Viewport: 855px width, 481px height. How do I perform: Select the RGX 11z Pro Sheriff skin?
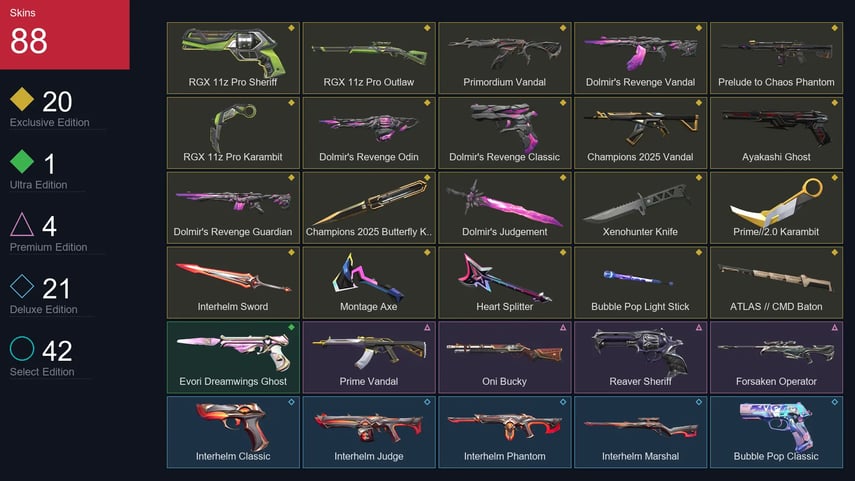point(233,58)
